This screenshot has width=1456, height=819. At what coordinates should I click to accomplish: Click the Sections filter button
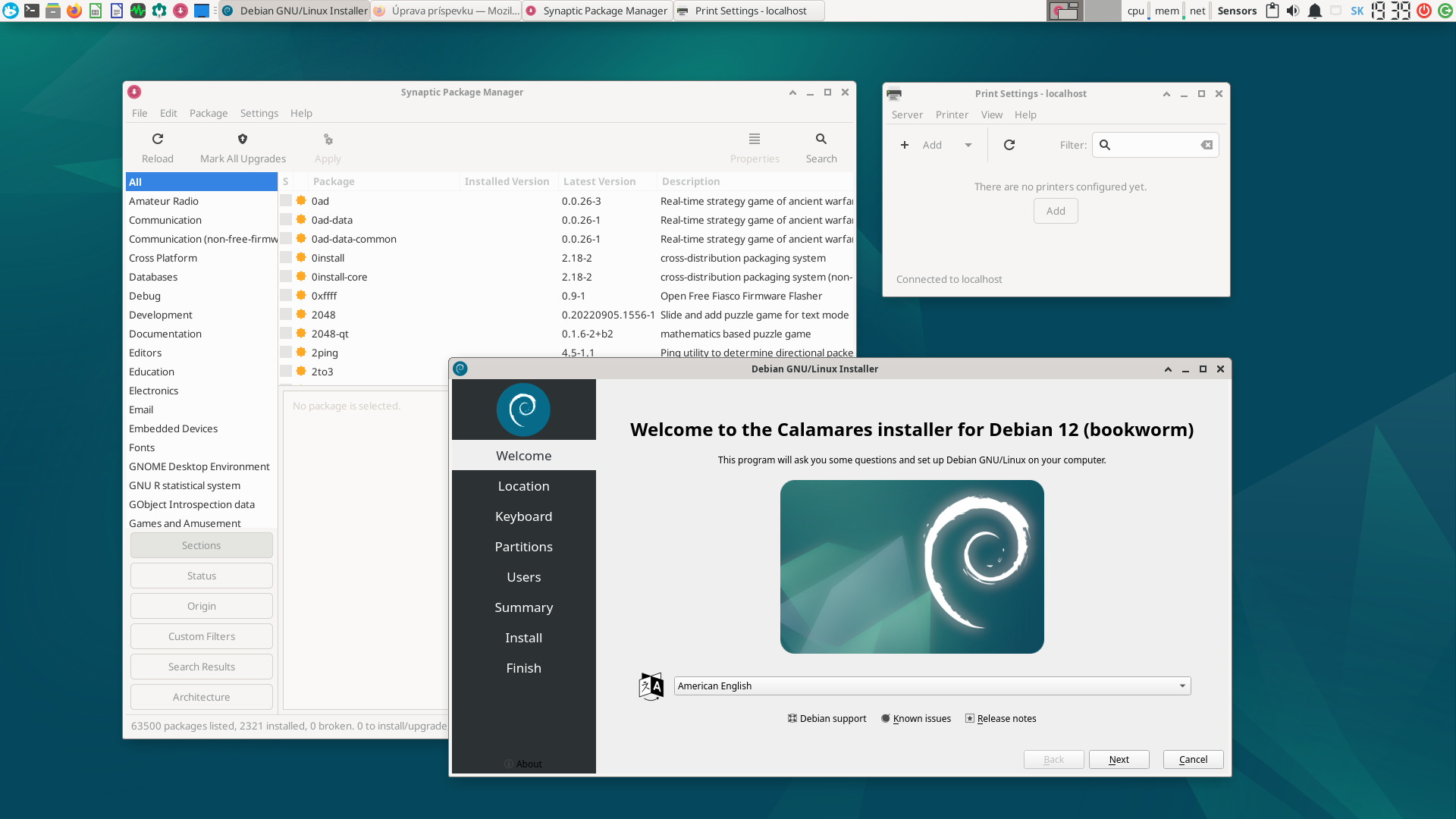(202, 545)
